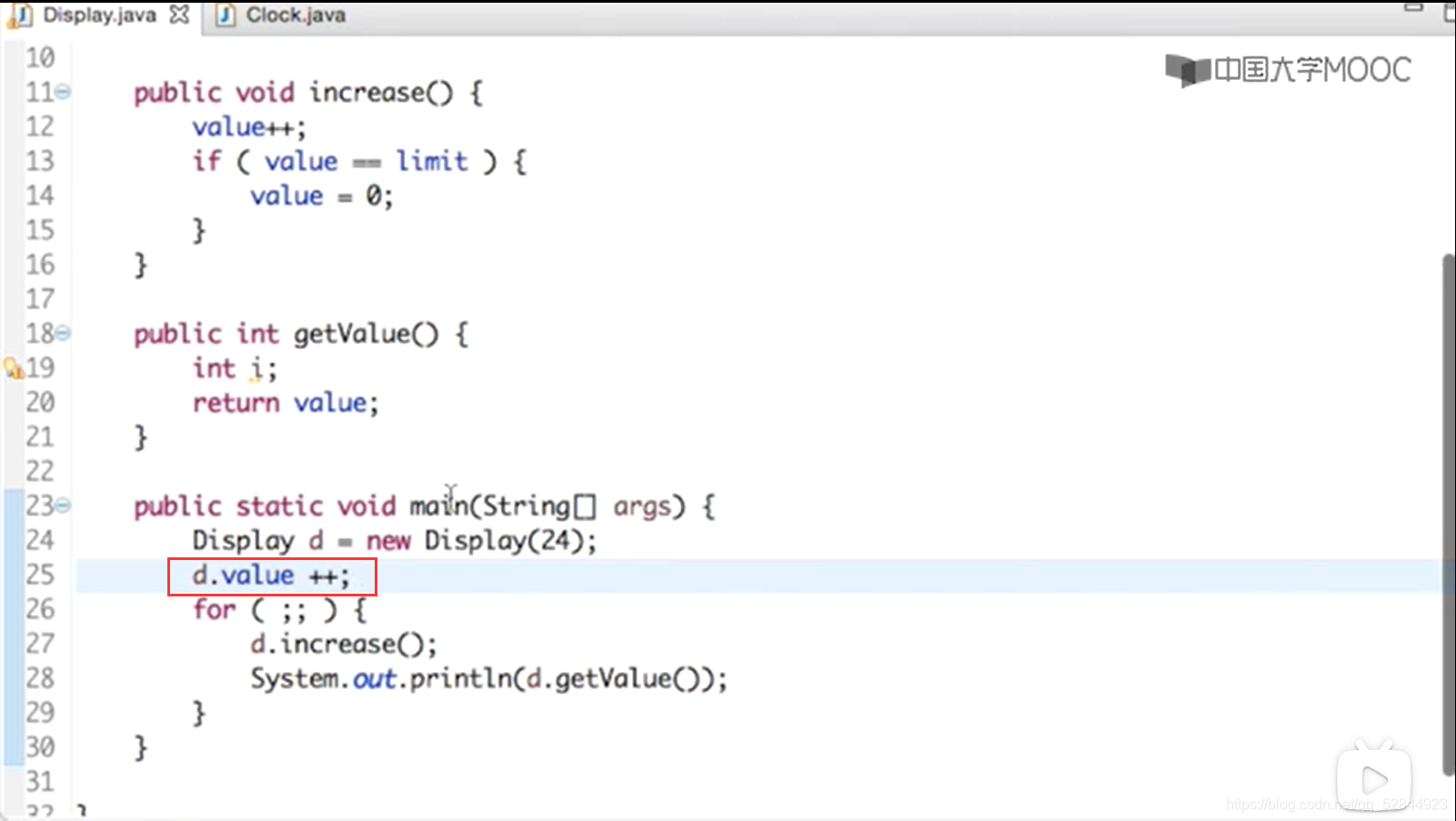Close the Display.java editor tab
The width and height of the screenshot is (1456, 821).
(180, 15)
